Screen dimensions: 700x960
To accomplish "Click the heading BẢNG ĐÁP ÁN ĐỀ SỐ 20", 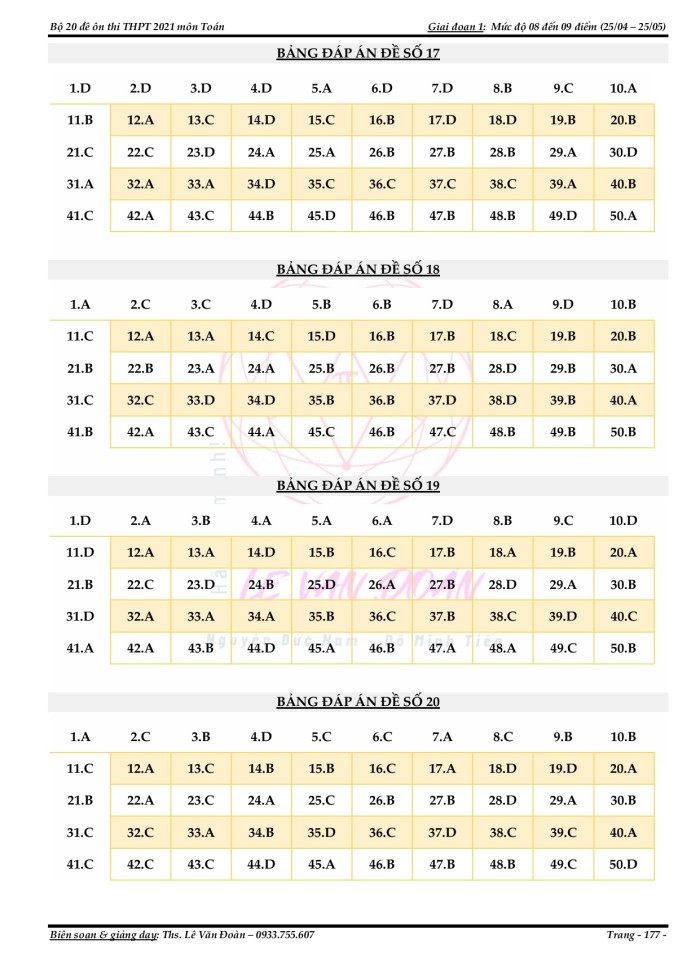I will (358, 701).
